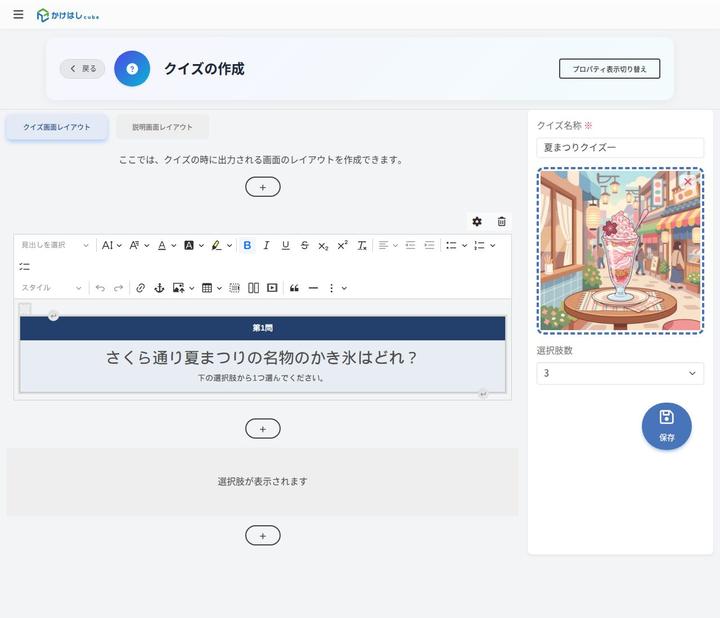Click the 第1問 header bar
The image size is (720, 618).
263,328
